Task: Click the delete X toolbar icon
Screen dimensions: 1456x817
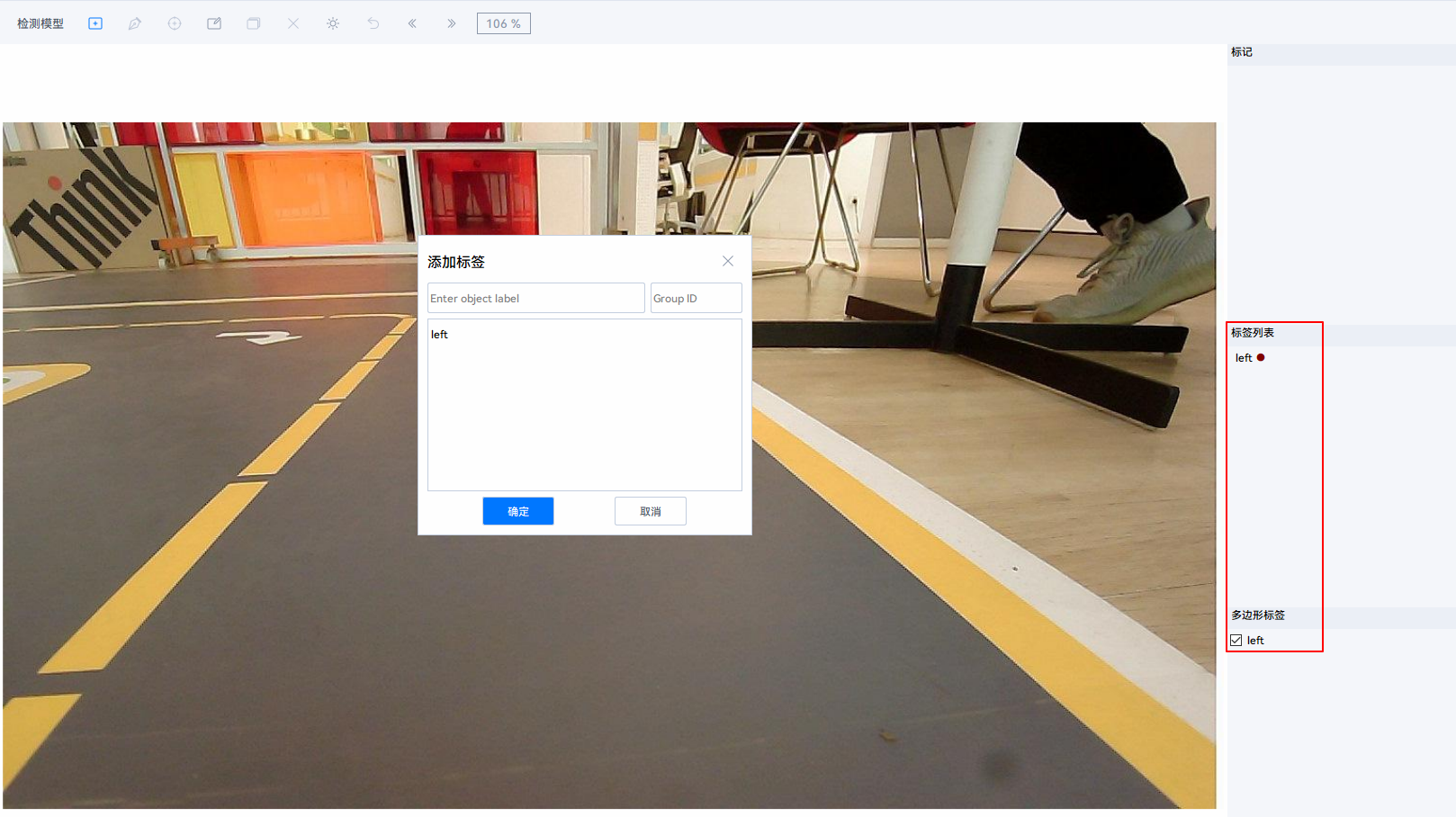Action: [x=293, y=23]
